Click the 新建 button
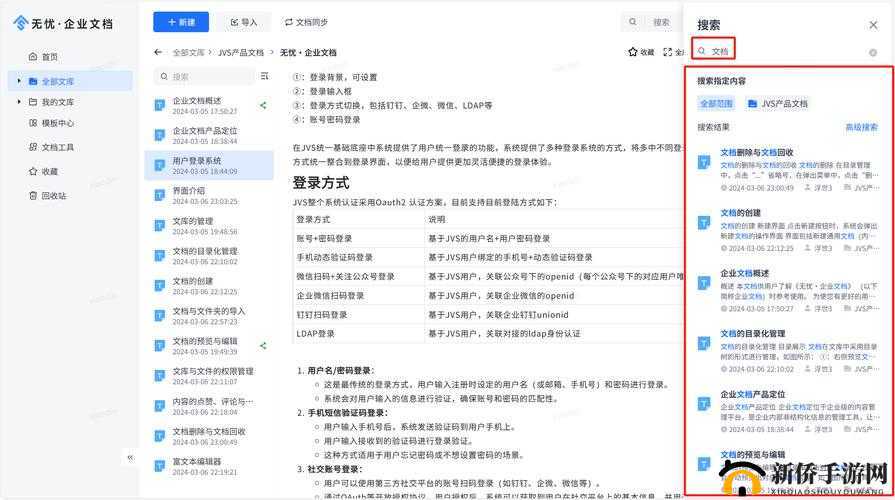Viewport: 895px width, 500px height. (x=181, y=22)
